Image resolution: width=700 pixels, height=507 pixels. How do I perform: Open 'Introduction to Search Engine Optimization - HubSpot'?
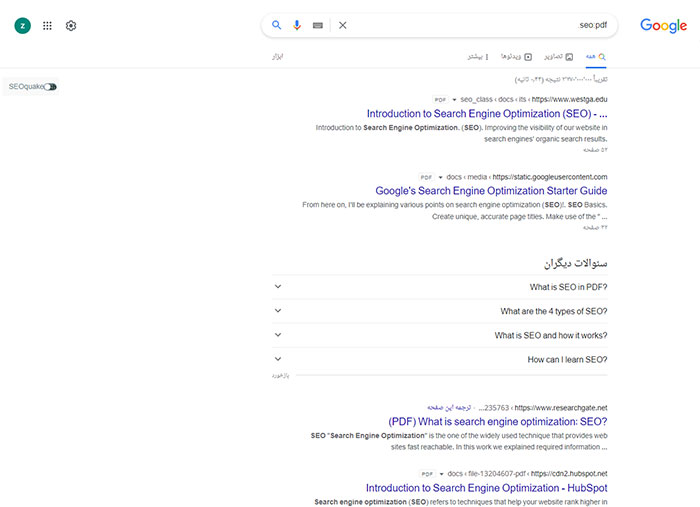pyautogui.click(x=487, y=488)
